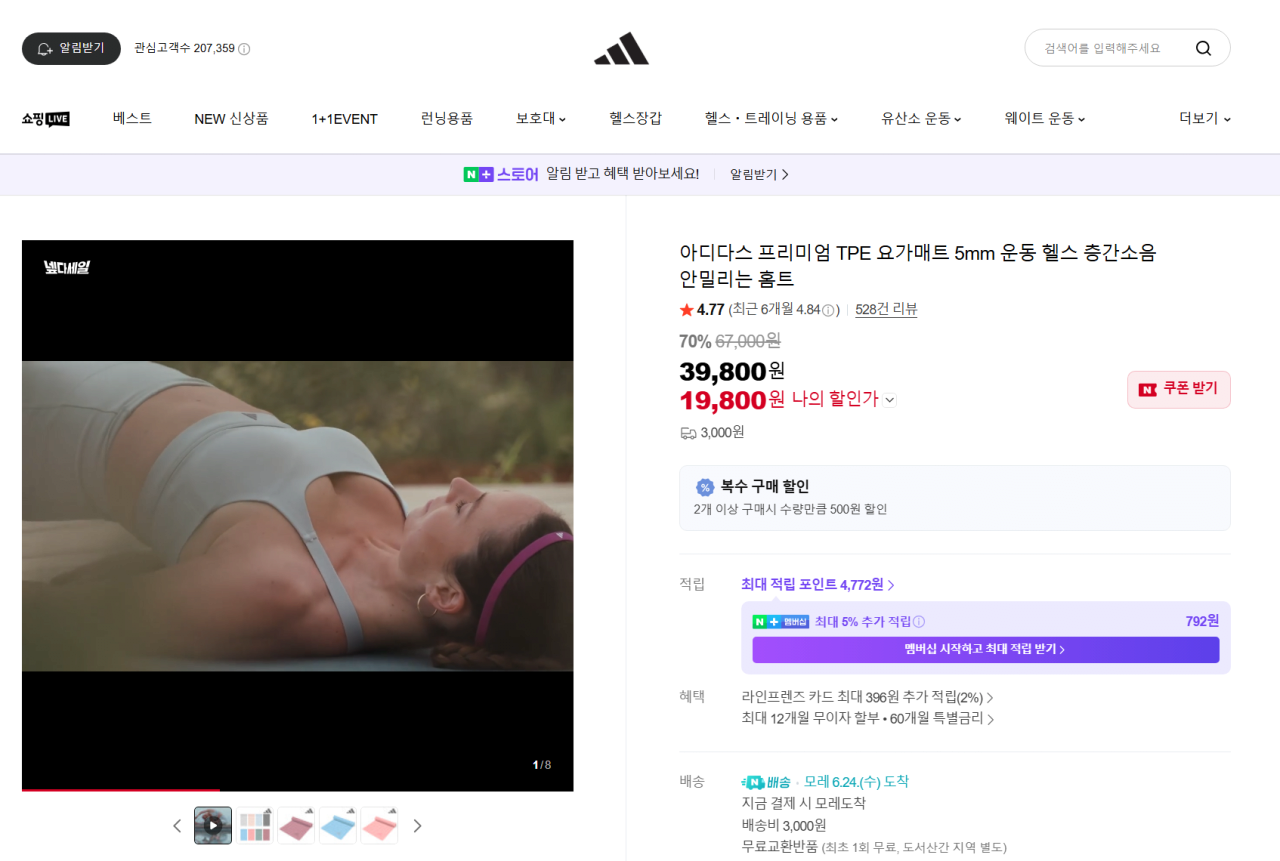Viewport: 1280px width, 861px height.
Task: Click the Adidas logo
Action: pos(621,48)
